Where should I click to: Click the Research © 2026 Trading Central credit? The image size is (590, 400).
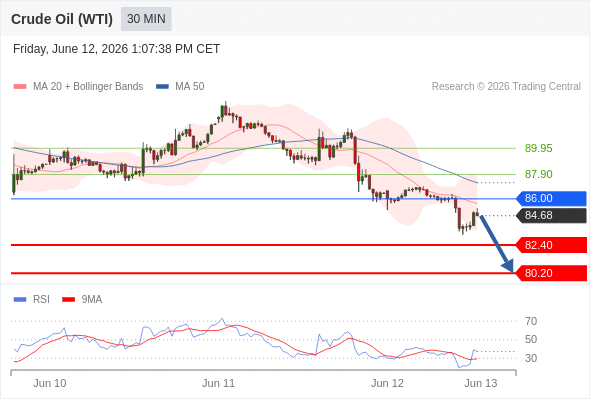pyautogui.click(x=506, y=87)
